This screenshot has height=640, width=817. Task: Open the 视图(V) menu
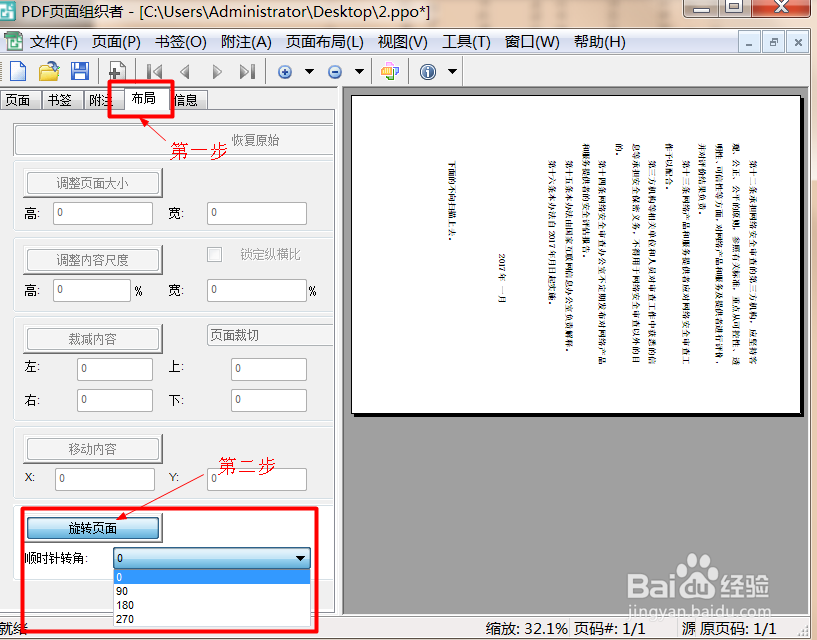click(402, 42)
